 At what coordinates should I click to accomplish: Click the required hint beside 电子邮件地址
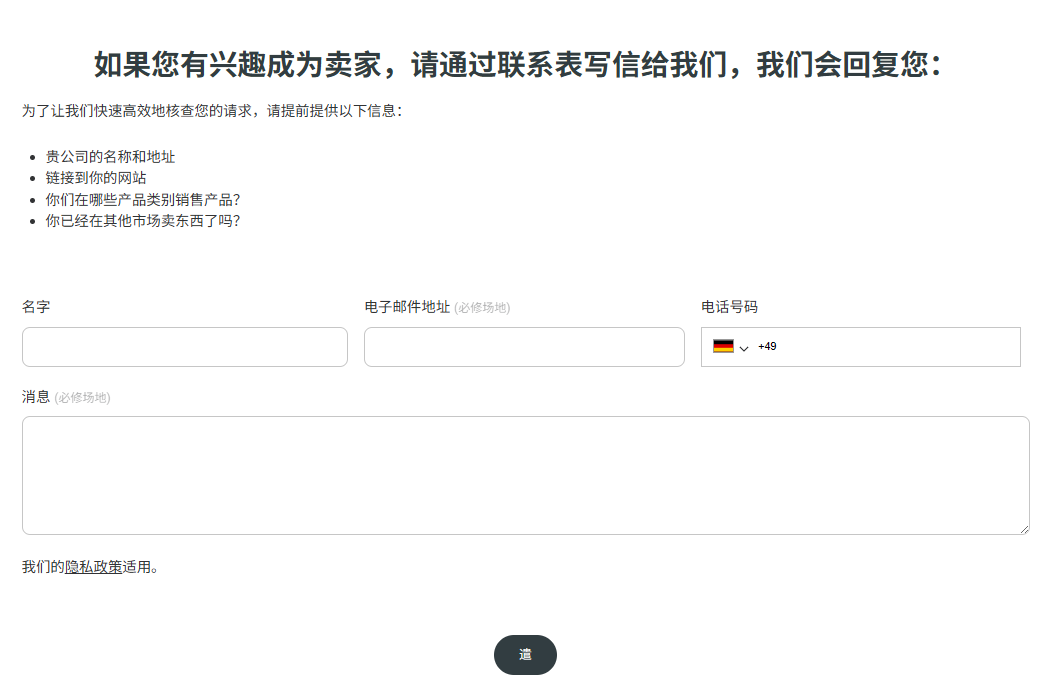pyautogui.click(x=482, y=308)
